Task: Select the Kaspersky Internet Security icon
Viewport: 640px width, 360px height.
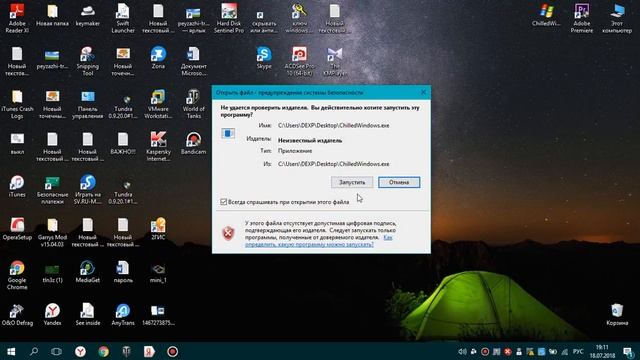Action: [x=158, y=147]
